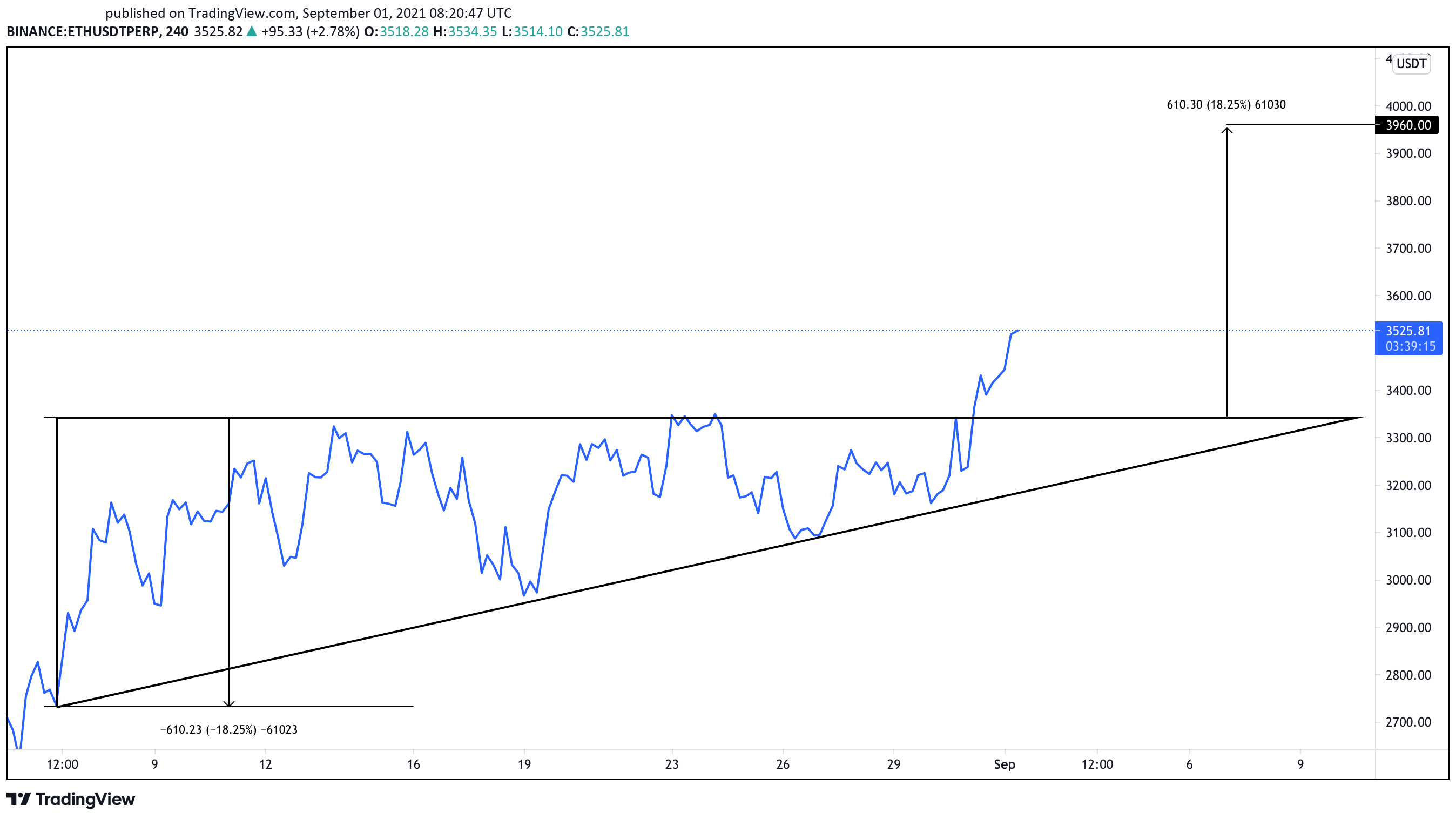Image resolution: width=1456 pixels, height=819 pixels.
Task: Click the 2700.00 price axis label
Action: pos(1408,722)
